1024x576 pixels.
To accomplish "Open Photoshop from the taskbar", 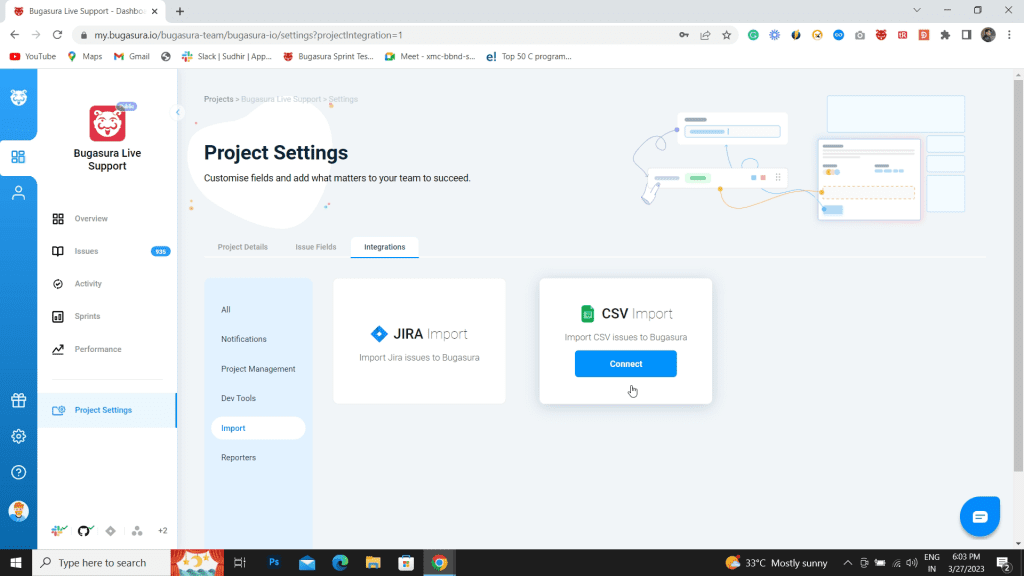I will pyautogui.click(x=274, y=562).
